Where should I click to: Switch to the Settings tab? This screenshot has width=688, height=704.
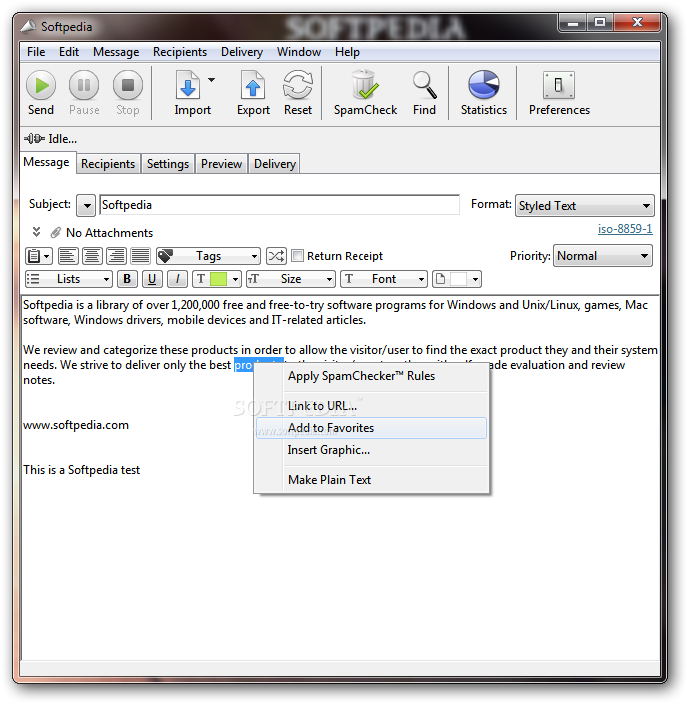168,164
